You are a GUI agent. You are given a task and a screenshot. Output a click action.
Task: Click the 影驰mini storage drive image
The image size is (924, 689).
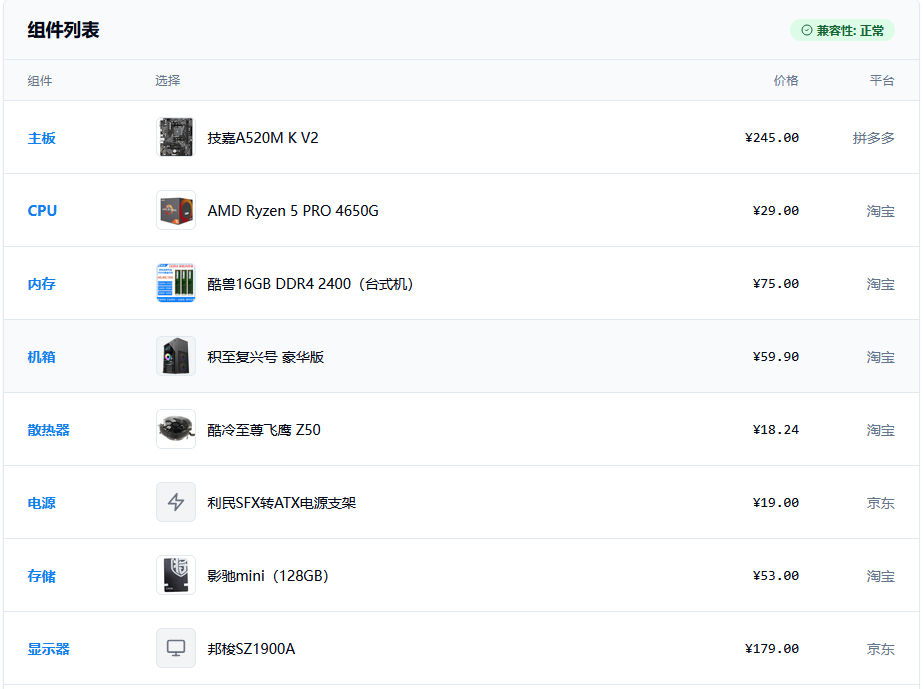(176, 576)
